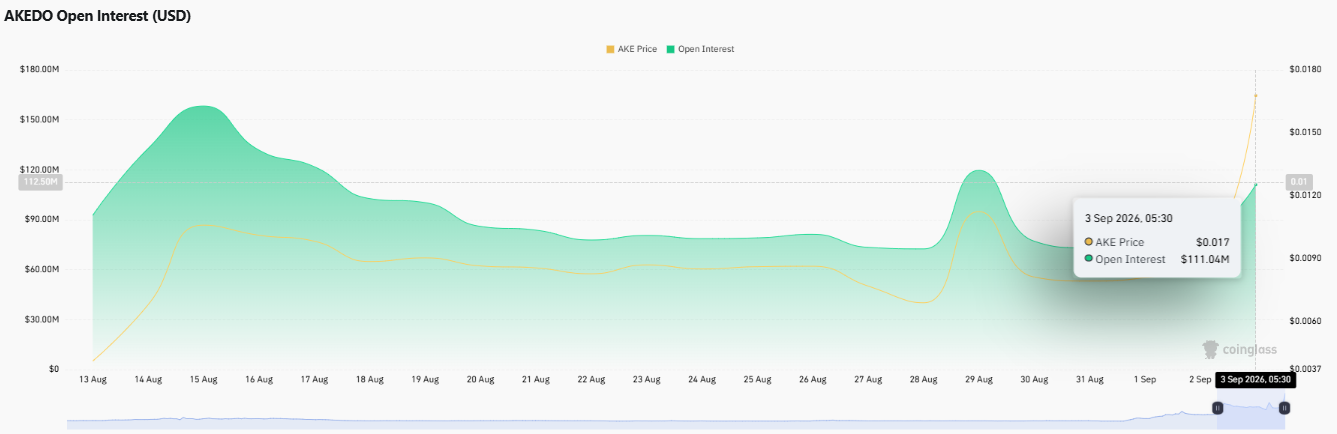Click the $150.00M axis value
This screenshot has width=1337, height=434.
coord(39,119)
